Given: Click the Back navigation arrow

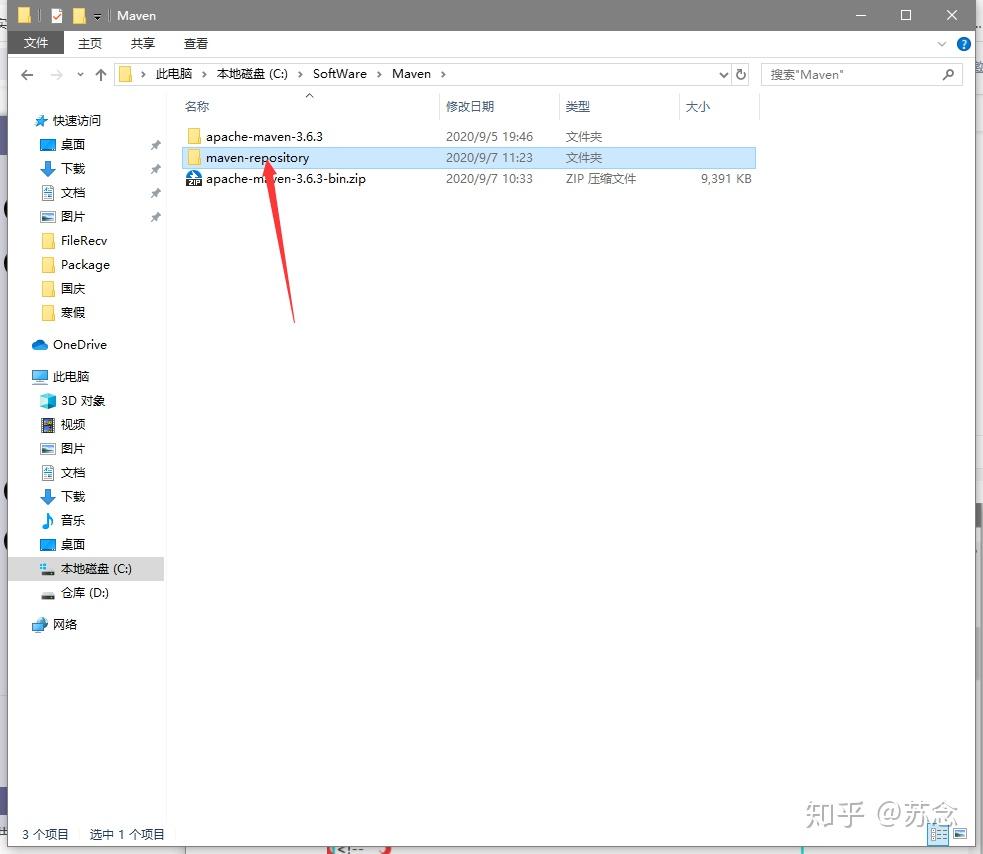Looking at the screenshot, I should click(27, 75).
